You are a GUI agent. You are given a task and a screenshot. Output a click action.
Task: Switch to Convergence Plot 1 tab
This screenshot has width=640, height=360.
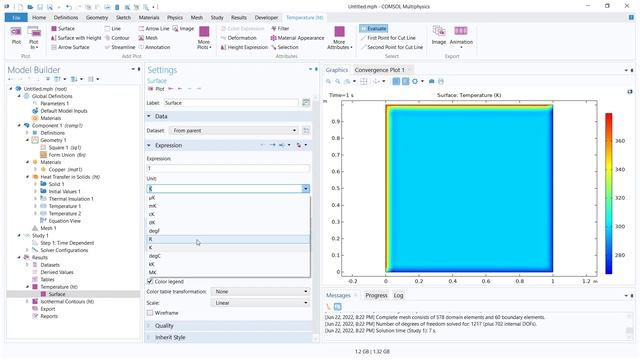(x=380, y=70)
